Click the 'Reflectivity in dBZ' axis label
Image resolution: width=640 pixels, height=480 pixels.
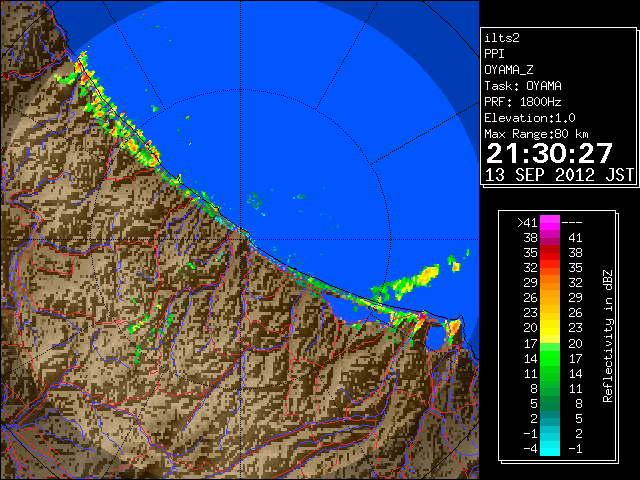[x=608, y=336]
